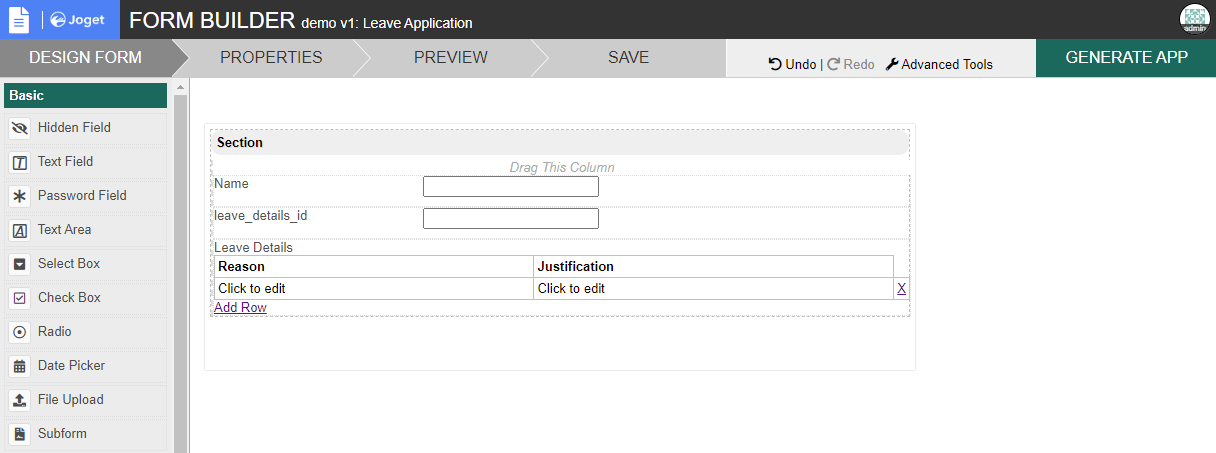
Task: Click the palette scrollbar up arrow
Action: pyautogui.click(x=181, y=88)
